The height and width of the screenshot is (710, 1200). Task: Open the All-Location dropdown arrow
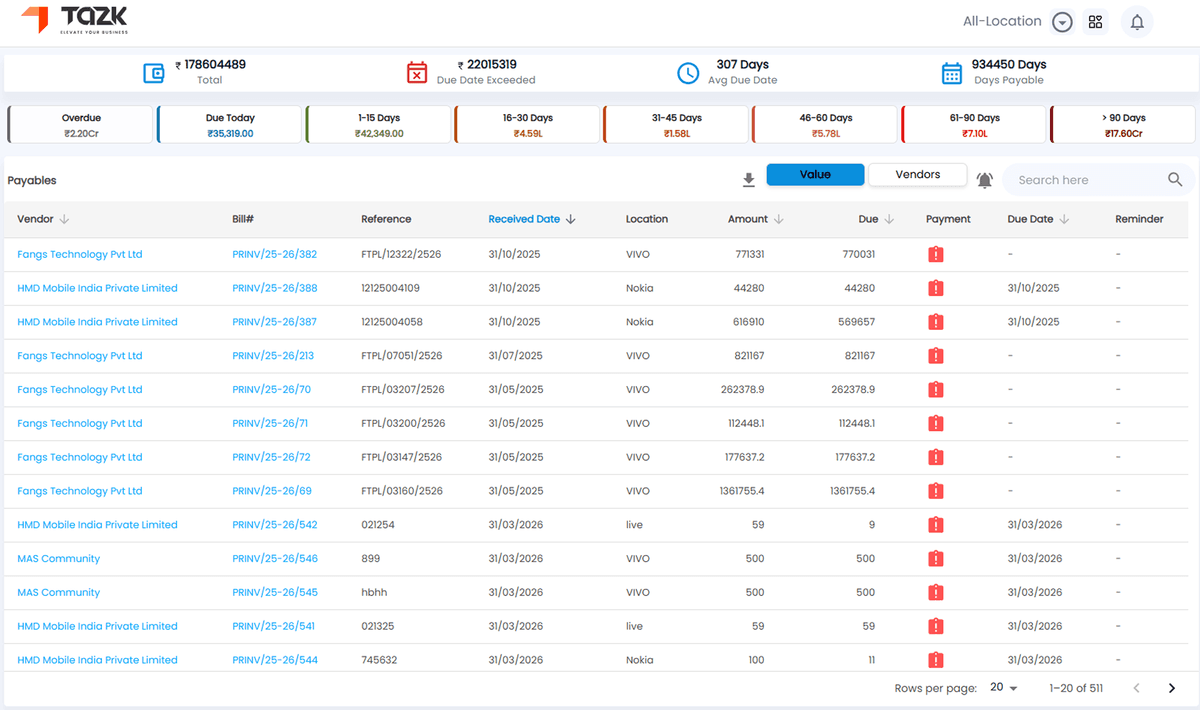pos(1063,22)
